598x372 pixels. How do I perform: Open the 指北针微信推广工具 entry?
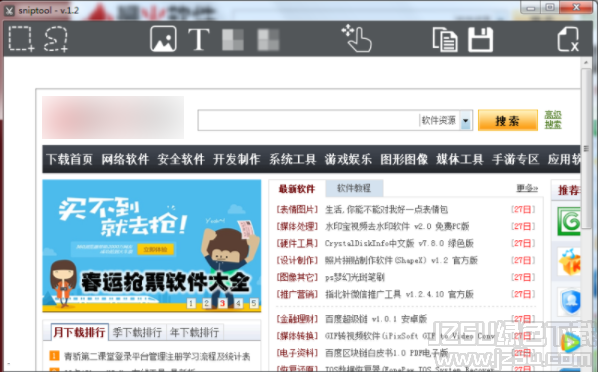pos(399,294)
